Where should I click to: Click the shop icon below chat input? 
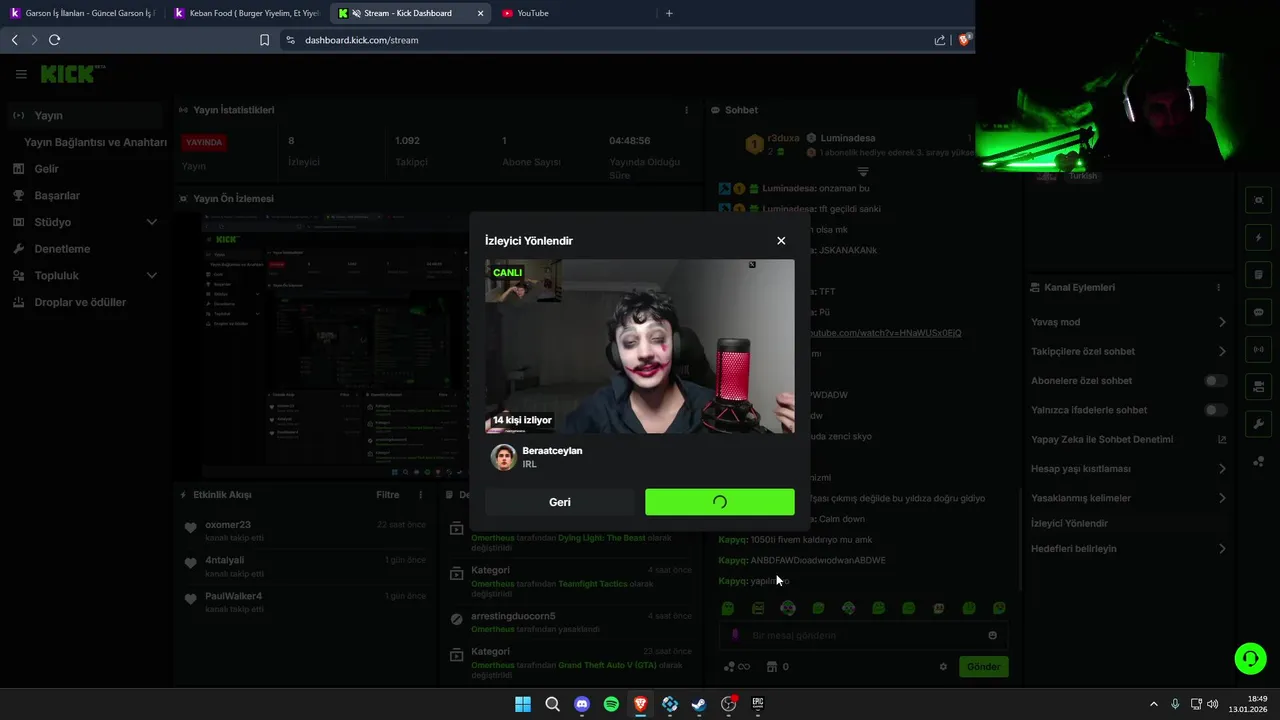click(772, 667)
